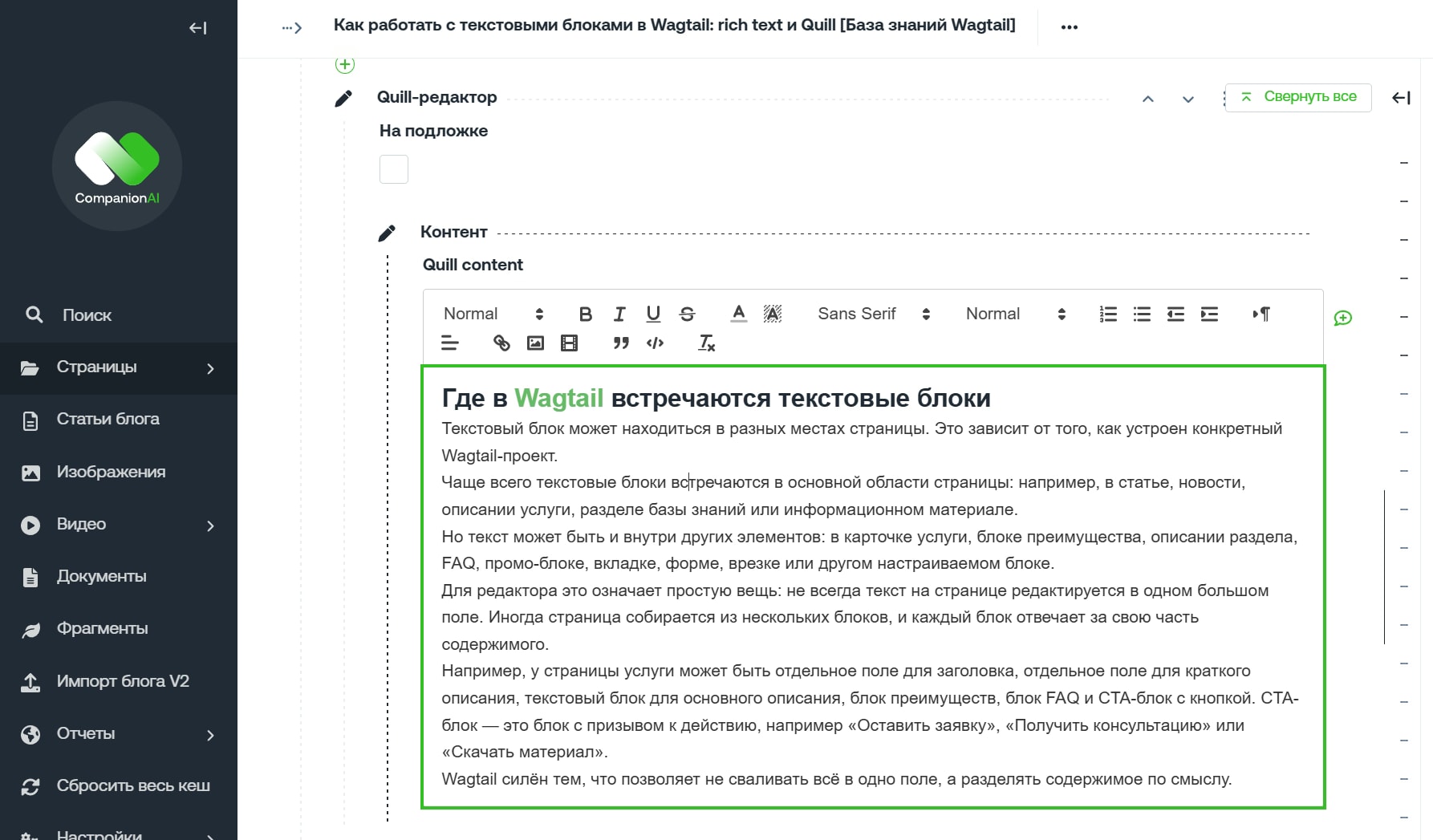The image size is (1433, 840).
Task: Click the page title in the header
Action: (x=674, y=26)
